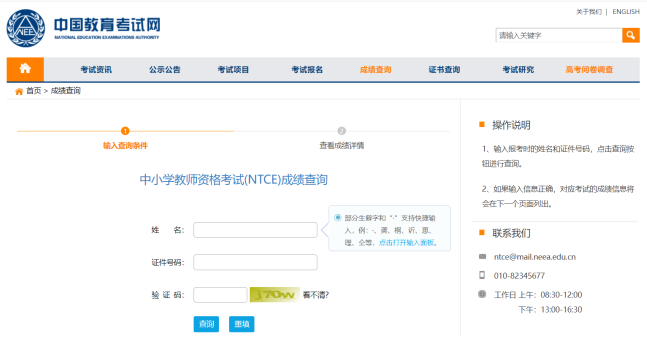Click the clock icon beside working hours
Image resolution: width=647 pixels, height=364 pixels.
(482, 294)
